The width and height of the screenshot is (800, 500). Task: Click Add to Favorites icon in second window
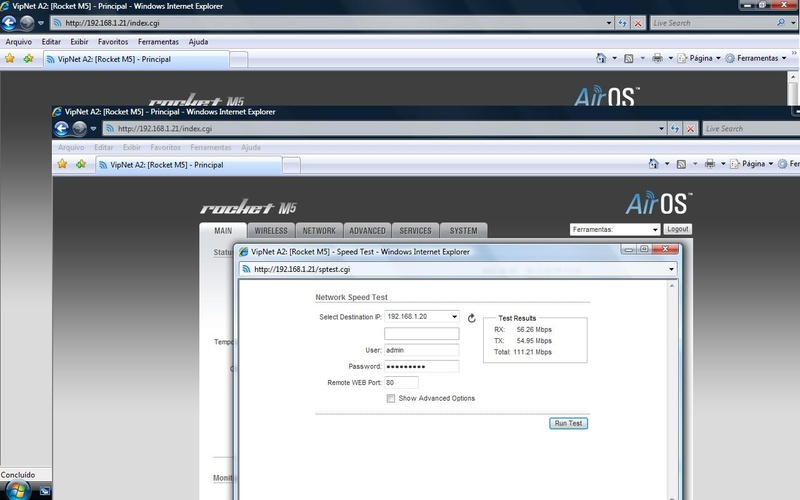tap(81, 164)
